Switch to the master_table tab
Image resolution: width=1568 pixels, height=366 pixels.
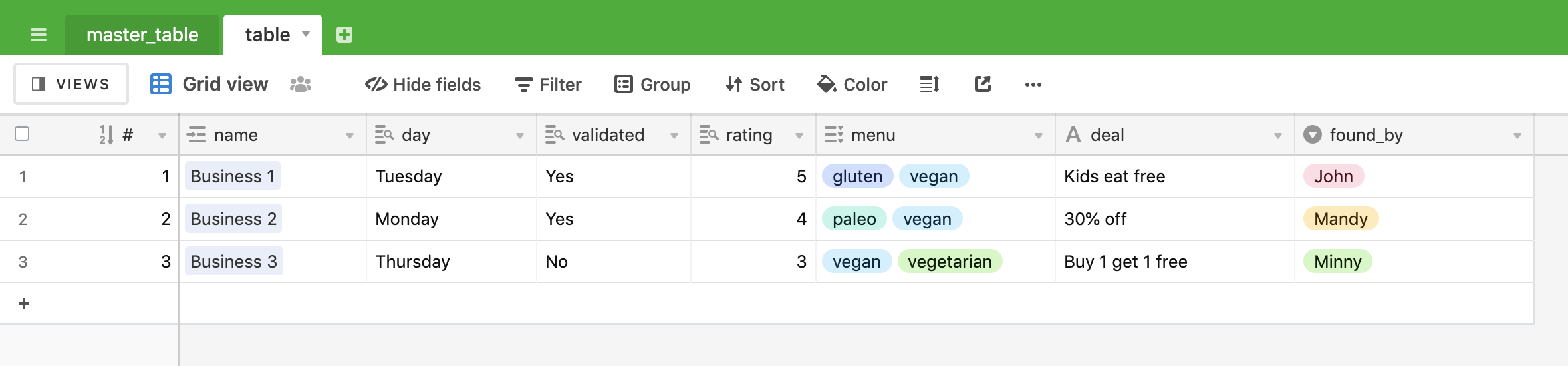point(142,35)
